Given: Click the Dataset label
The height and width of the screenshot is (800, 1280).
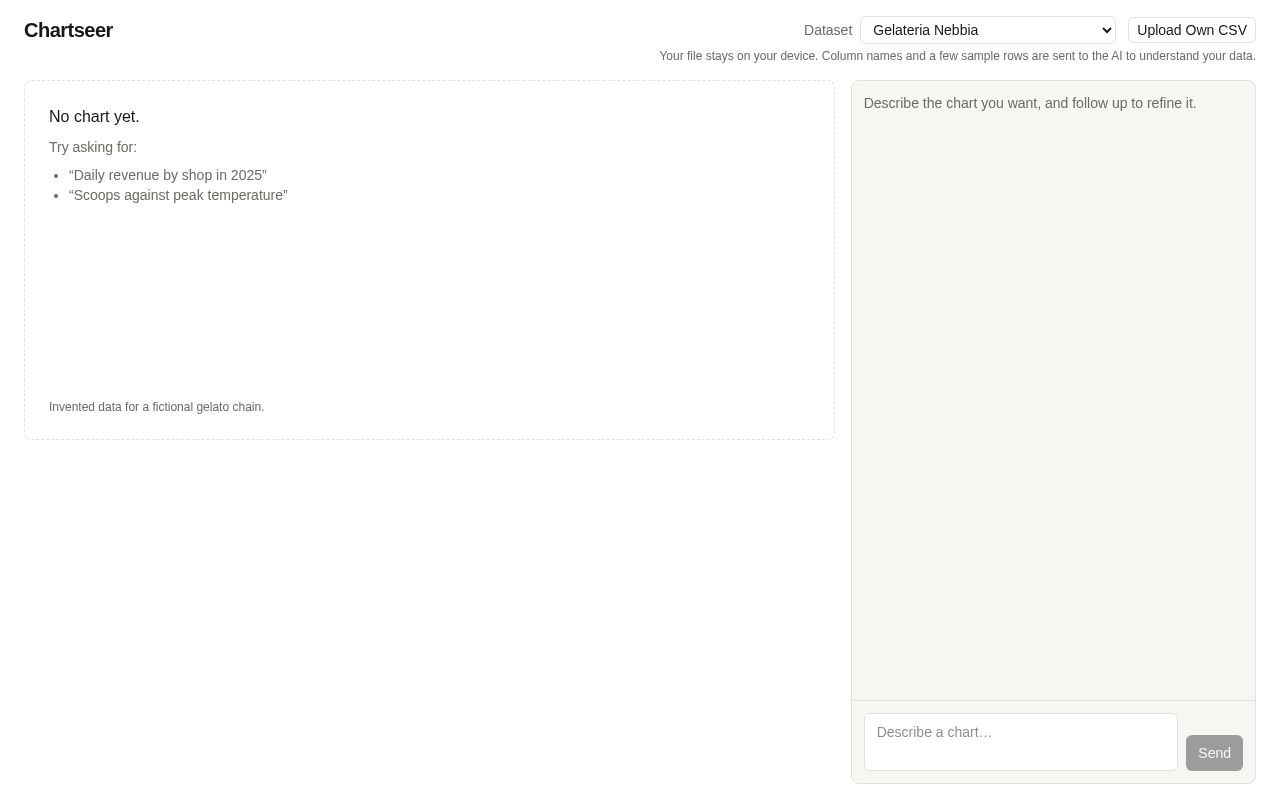Looking at the screenshot, I should [x=828, y=30].
